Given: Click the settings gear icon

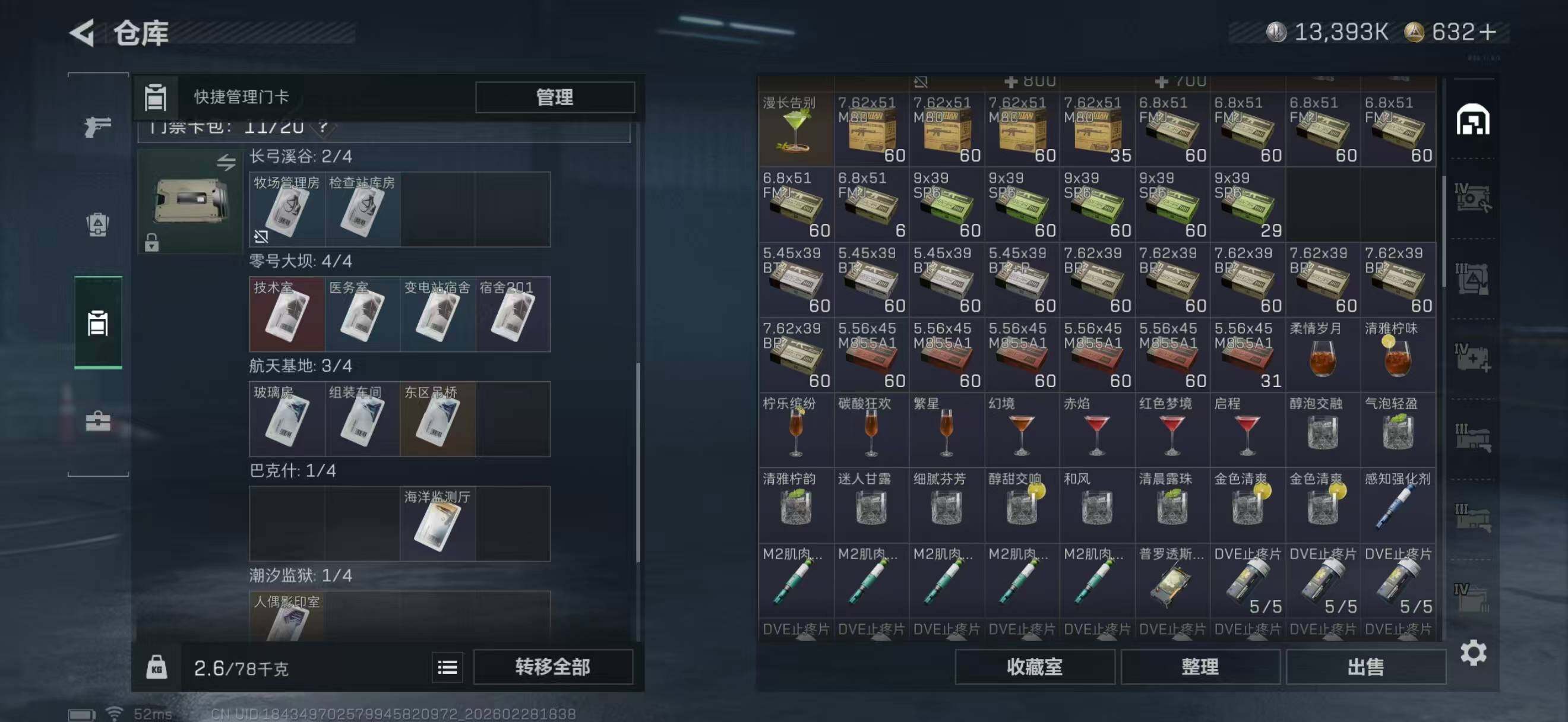Looking at the screenshot, I should 1474,653.
